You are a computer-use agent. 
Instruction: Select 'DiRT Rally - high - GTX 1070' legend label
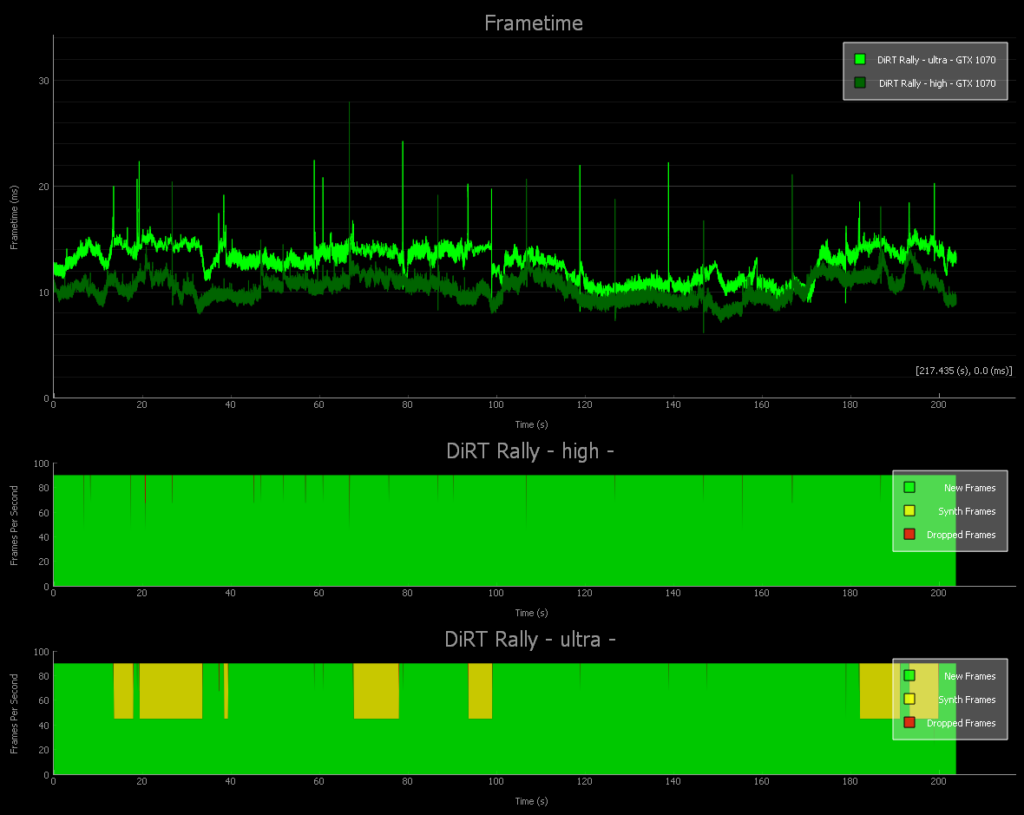pyautogui.click(x=936, y=84)
